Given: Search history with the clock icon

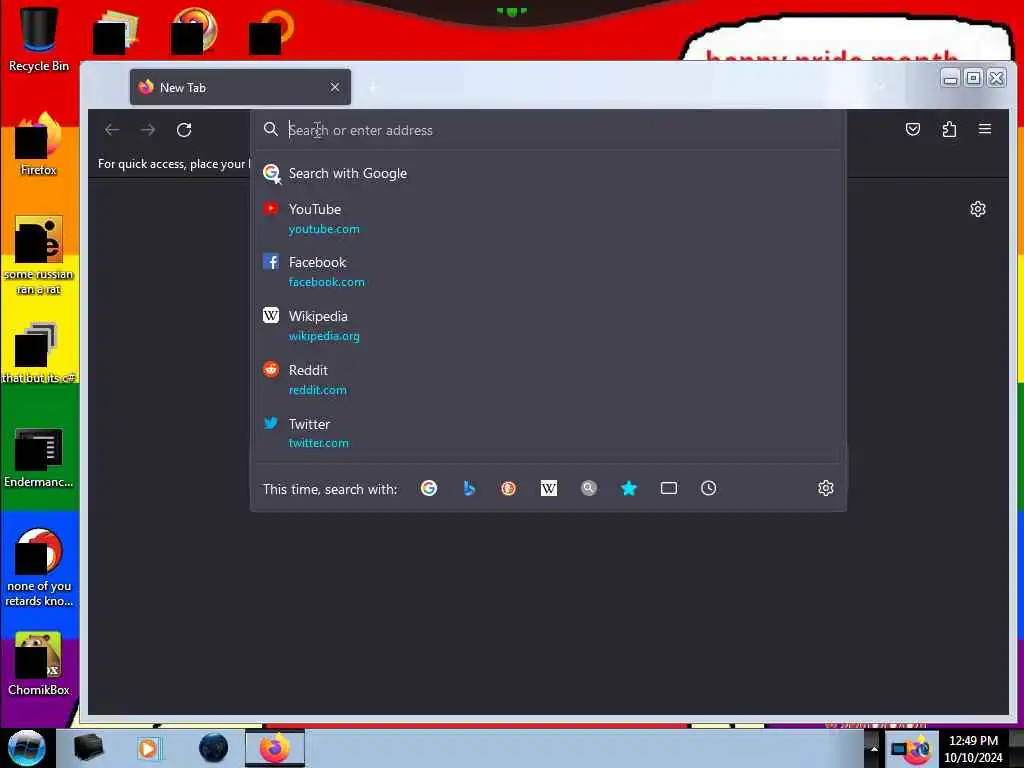Looking at the screenshot, I should (x=709, y=488).
